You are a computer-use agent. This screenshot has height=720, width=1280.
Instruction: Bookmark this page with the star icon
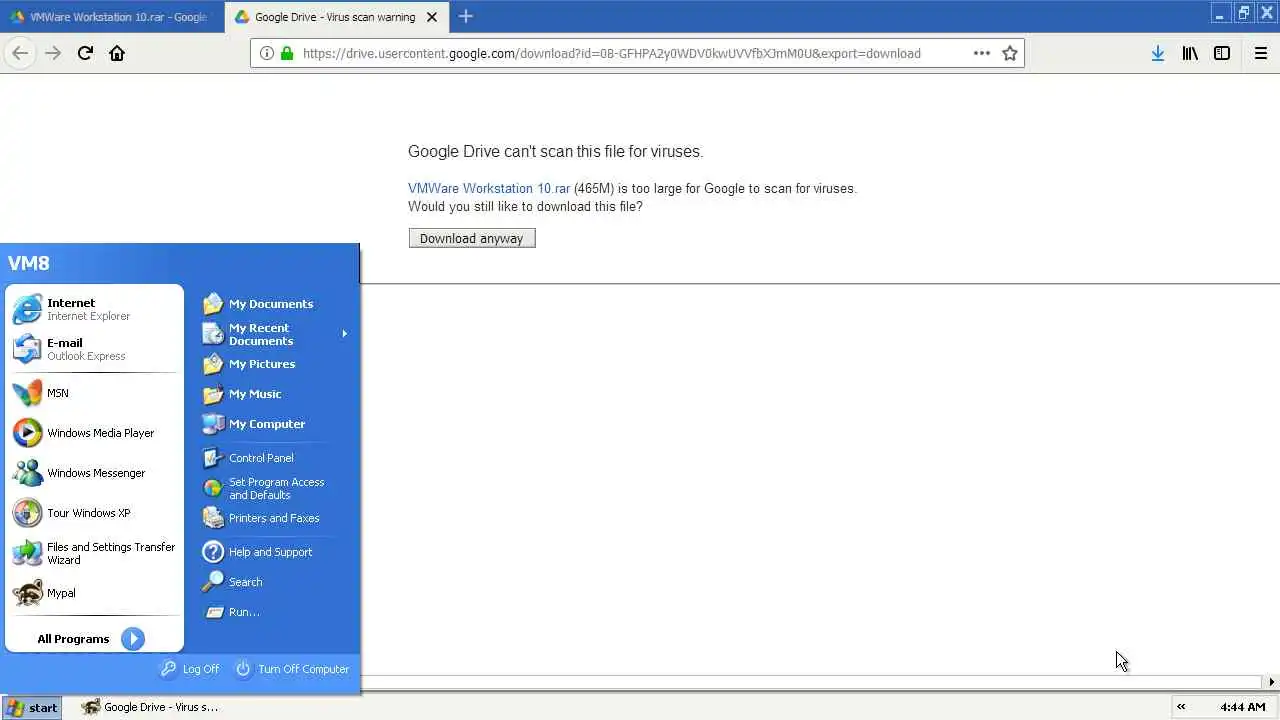[x=1010, y=53]
